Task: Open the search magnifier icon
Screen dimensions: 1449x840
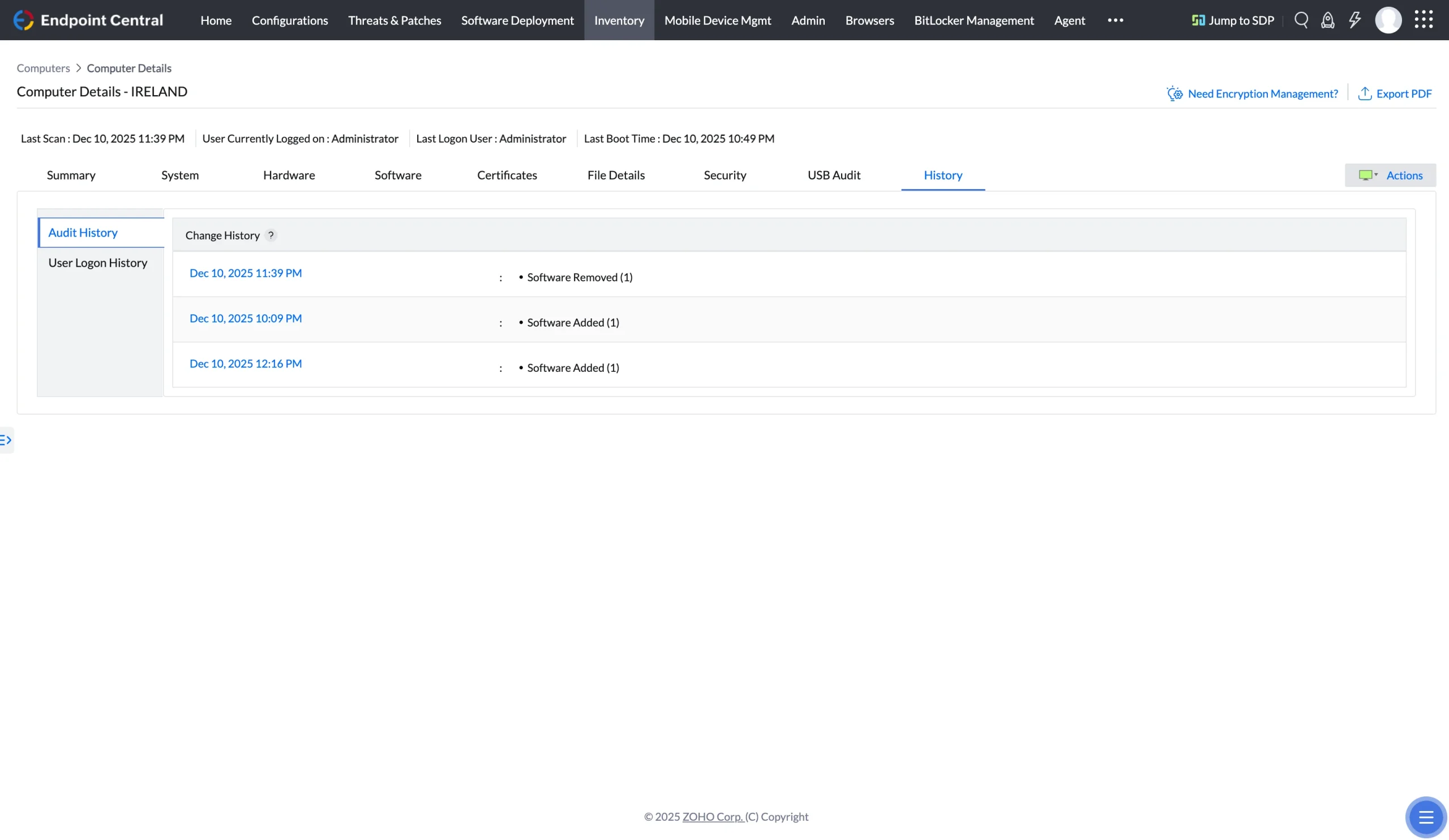Action: (1301, 20)
